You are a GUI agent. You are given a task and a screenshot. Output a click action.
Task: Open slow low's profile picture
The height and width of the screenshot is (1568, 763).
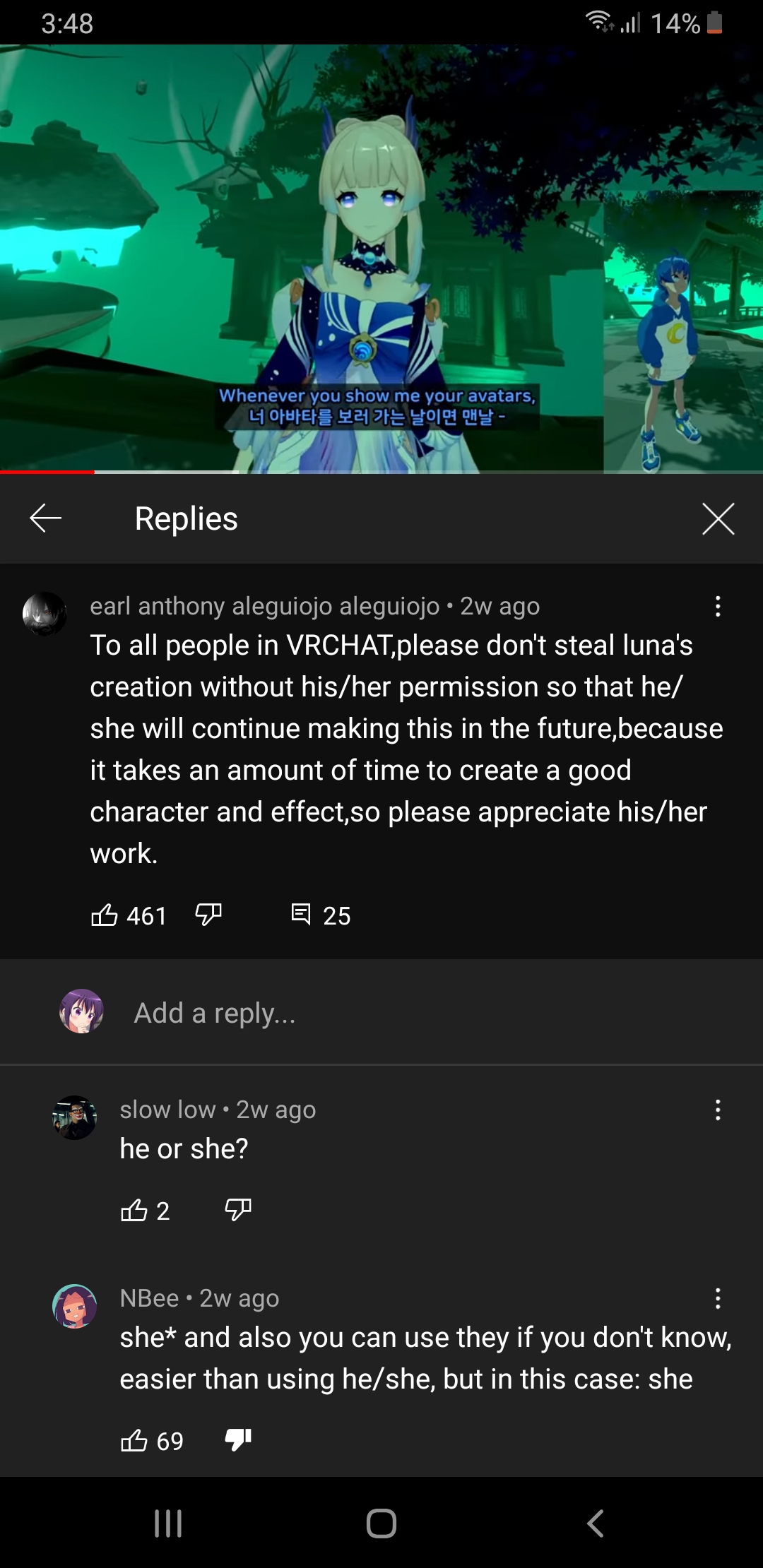[x=74, y=1117]
